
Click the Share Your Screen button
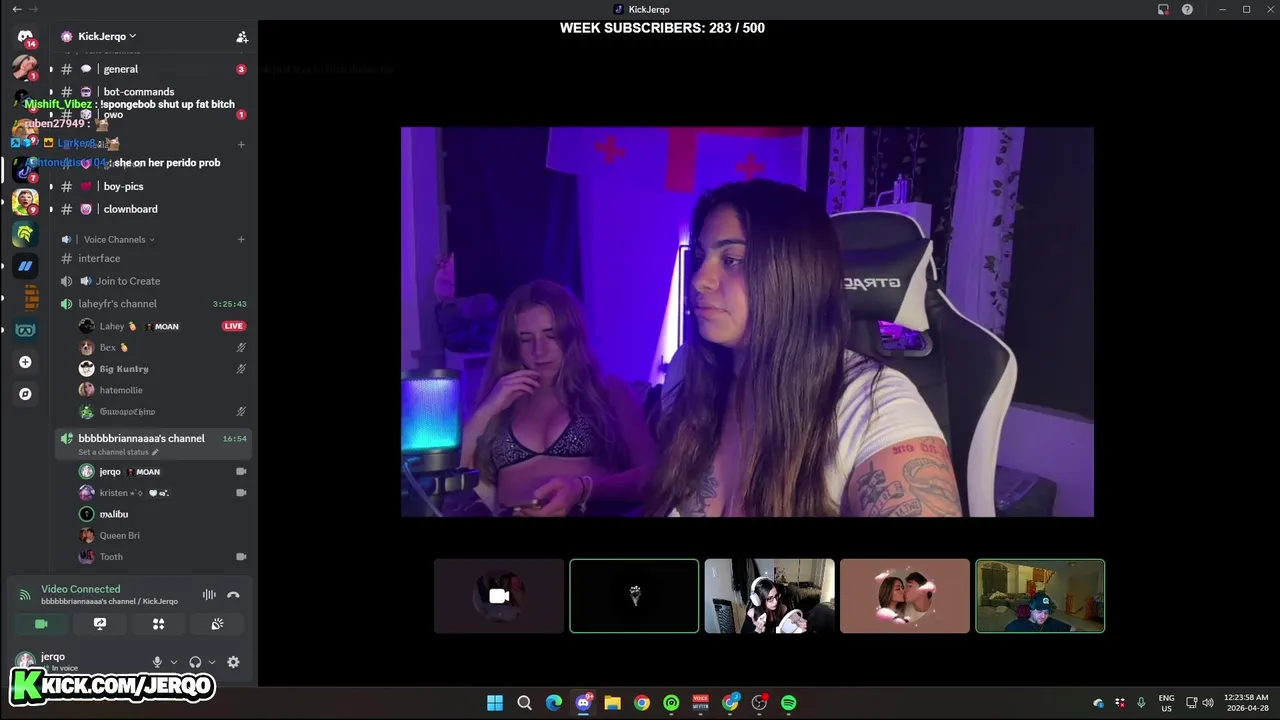(x=100, y=624)
